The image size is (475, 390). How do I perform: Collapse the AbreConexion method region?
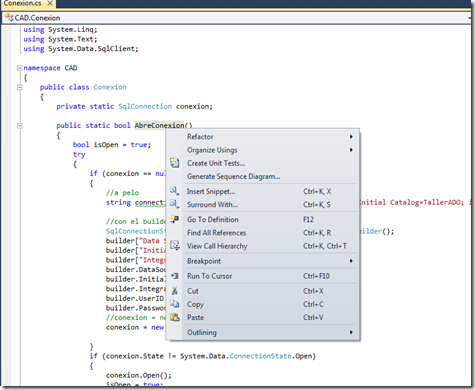tap(20, 126)
